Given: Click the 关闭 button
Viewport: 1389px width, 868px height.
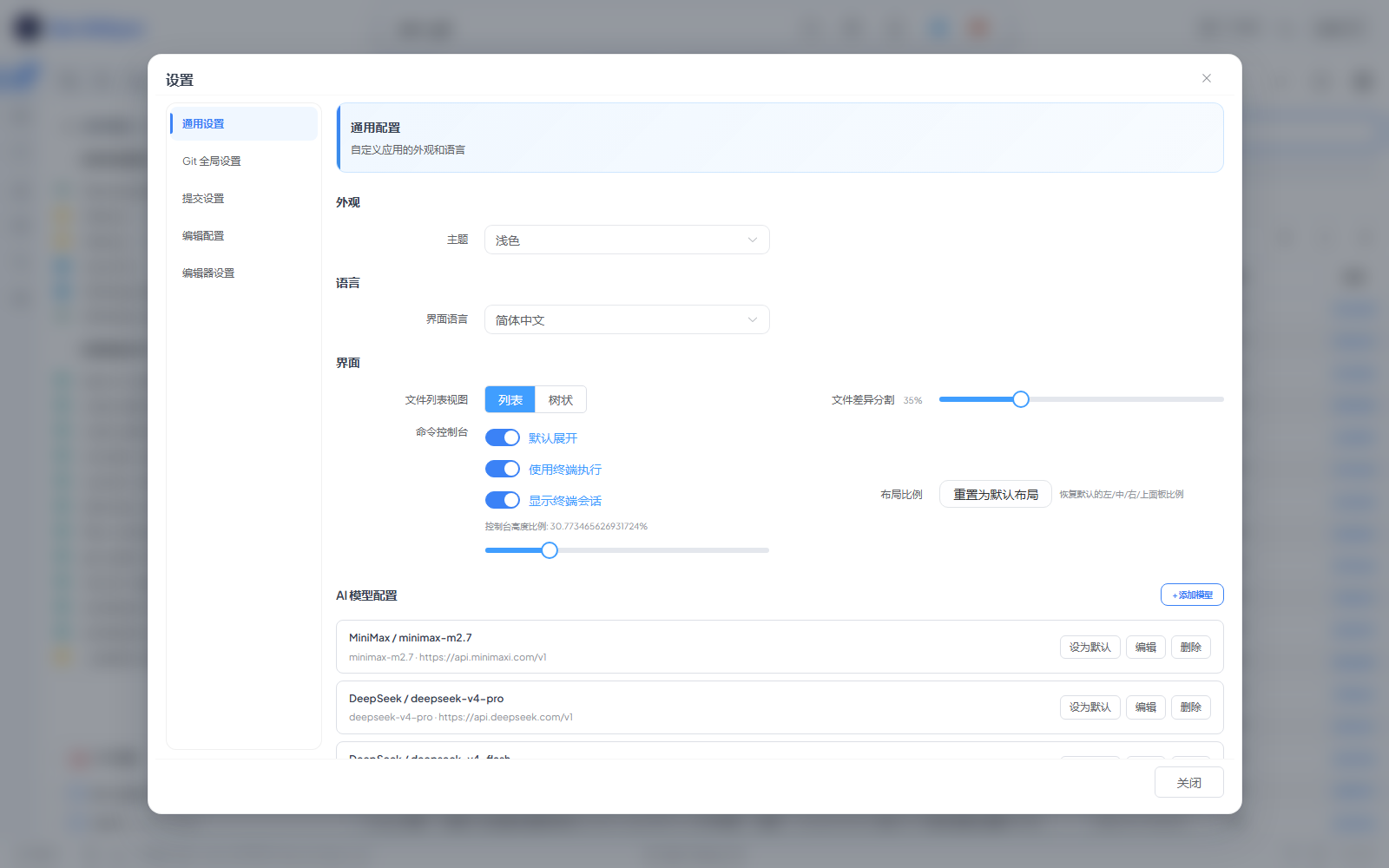Looking at the screenshot, I should click(1189, 783).
